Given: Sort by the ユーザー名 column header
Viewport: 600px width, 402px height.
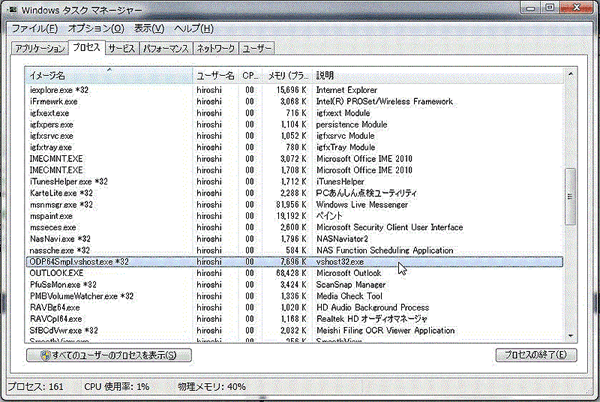Looking at the screenshot, I should pyautogui.click(x=215, y=76).
